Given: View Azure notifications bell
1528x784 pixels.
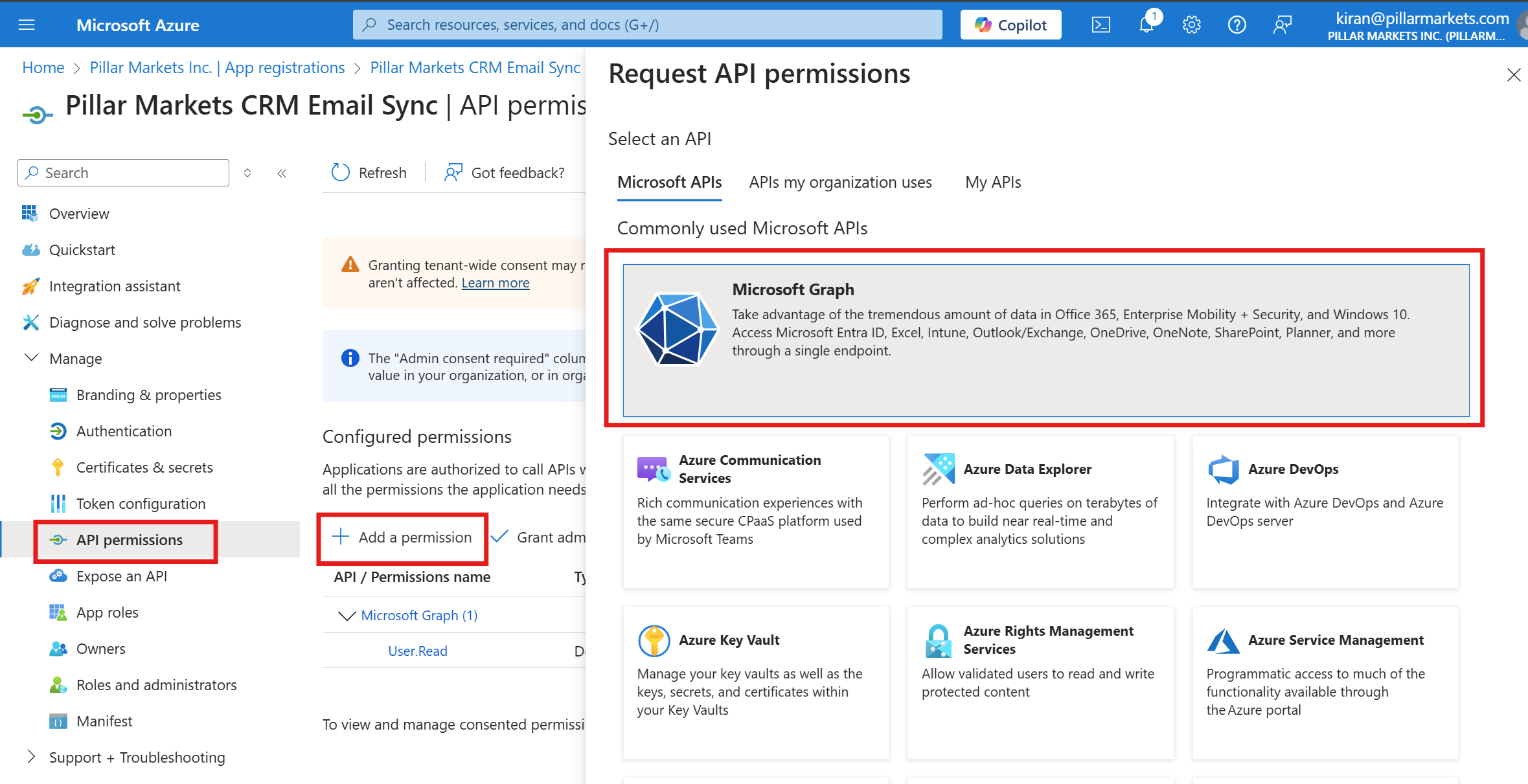Looking at the screenshot, I should pyautogui.click(x=1146, y=24).
